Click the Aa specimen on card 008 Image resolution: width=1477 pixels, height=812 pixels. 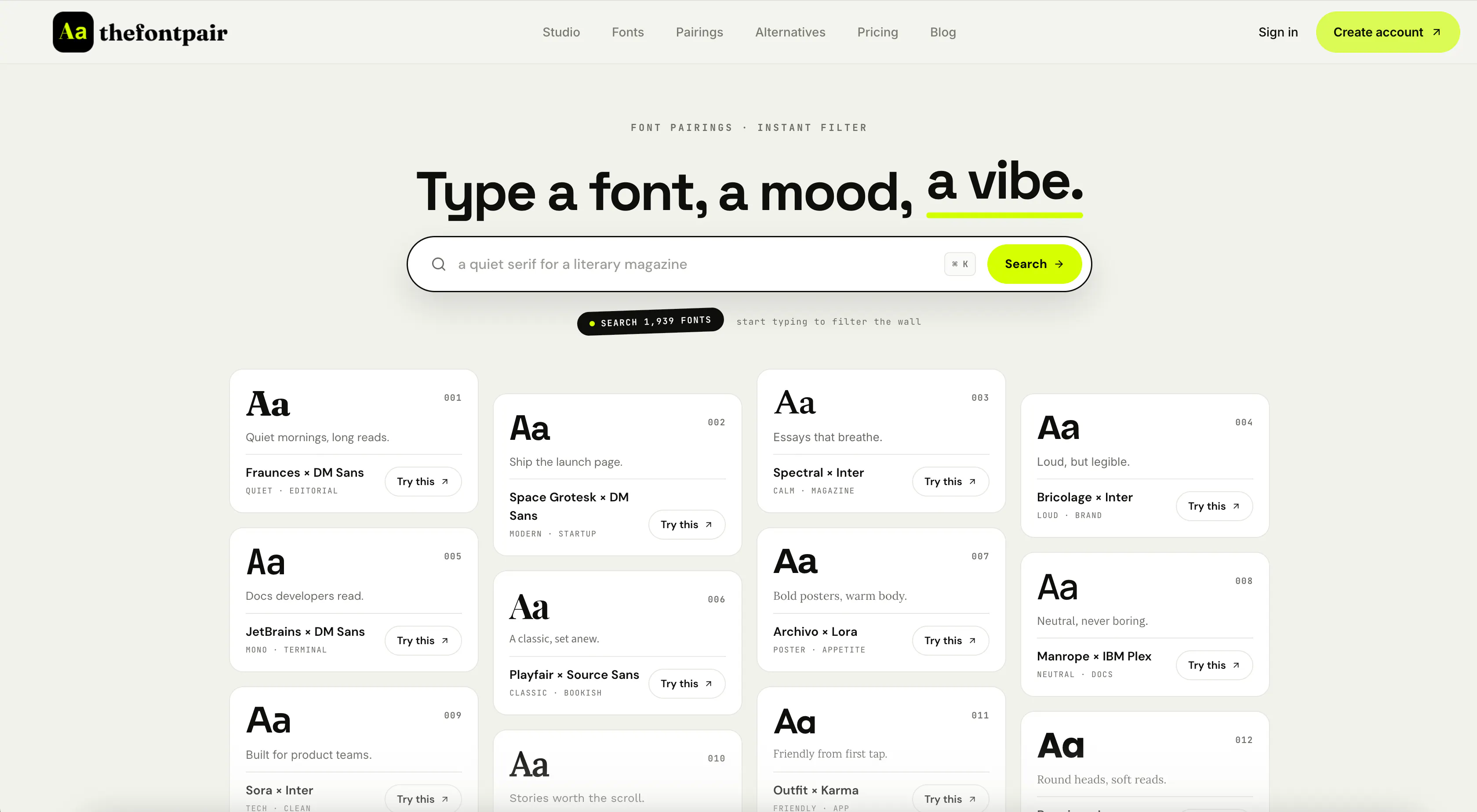(x=1057, y=587)
